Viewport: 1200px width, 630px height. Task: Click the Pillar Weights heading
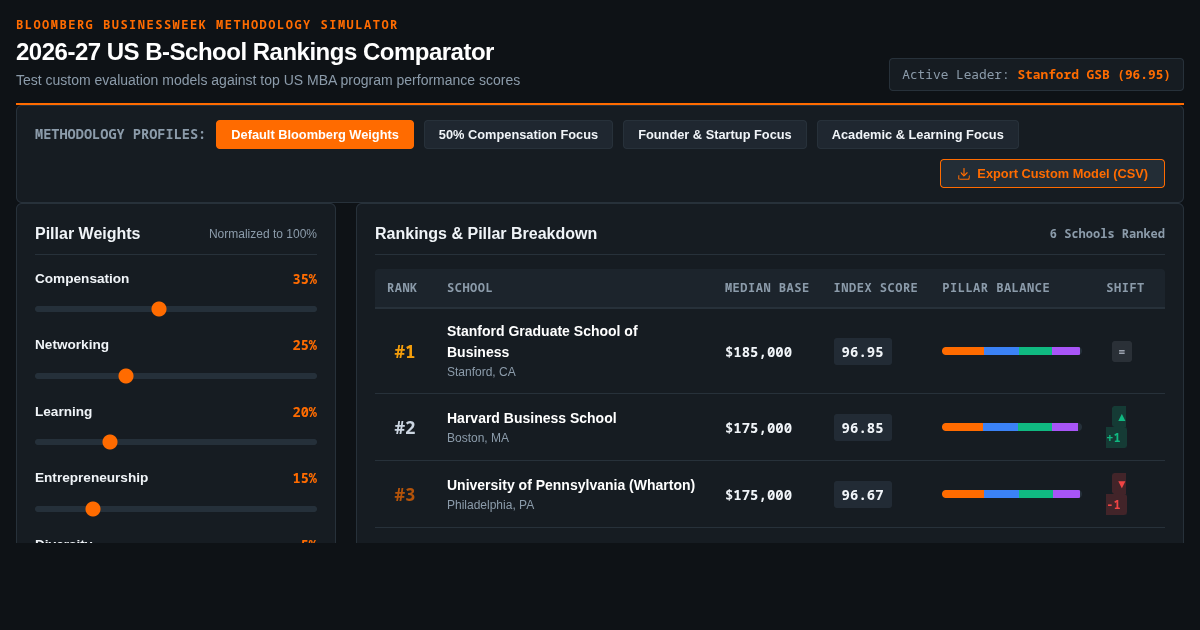pos(88,233)
